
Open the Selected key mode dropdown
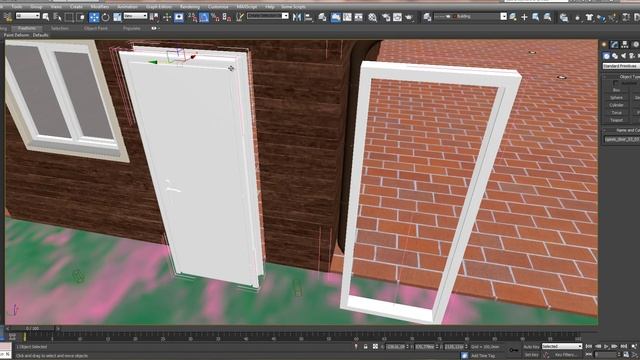562,347
